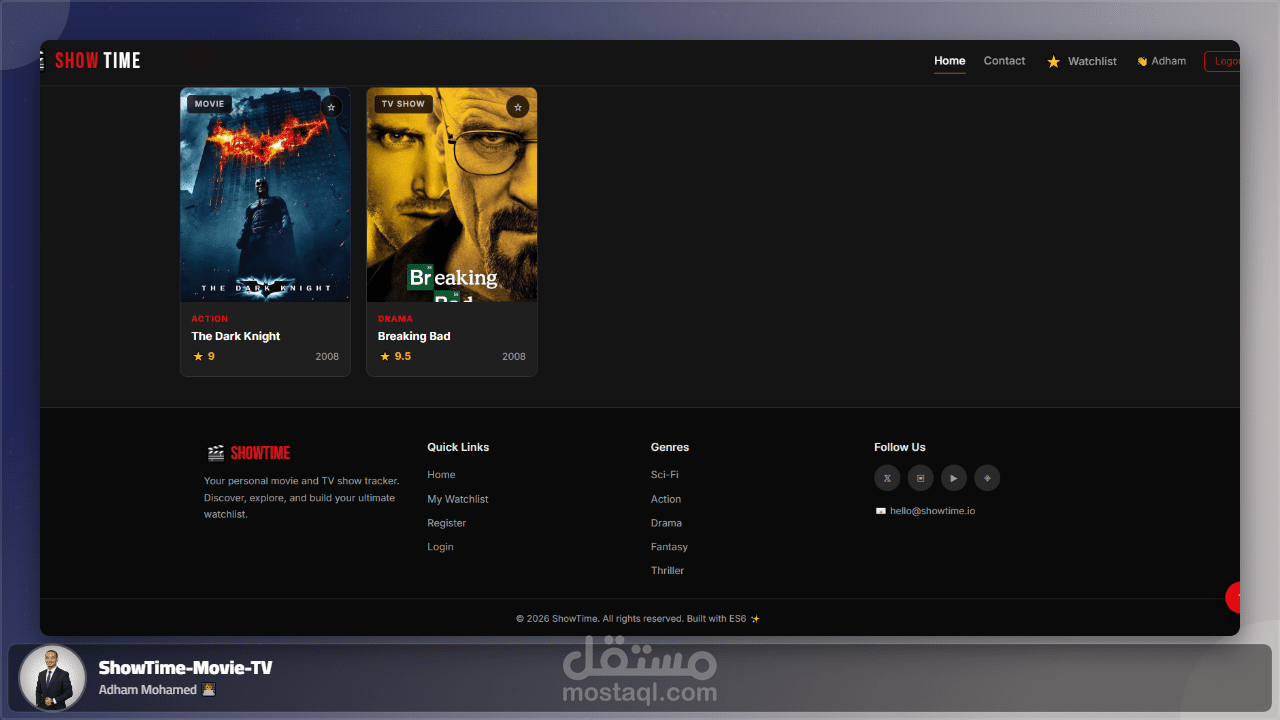Screen dimensions: 1280x720
Task: Select the Action genre footer link
Action: (x=666, y=499)
